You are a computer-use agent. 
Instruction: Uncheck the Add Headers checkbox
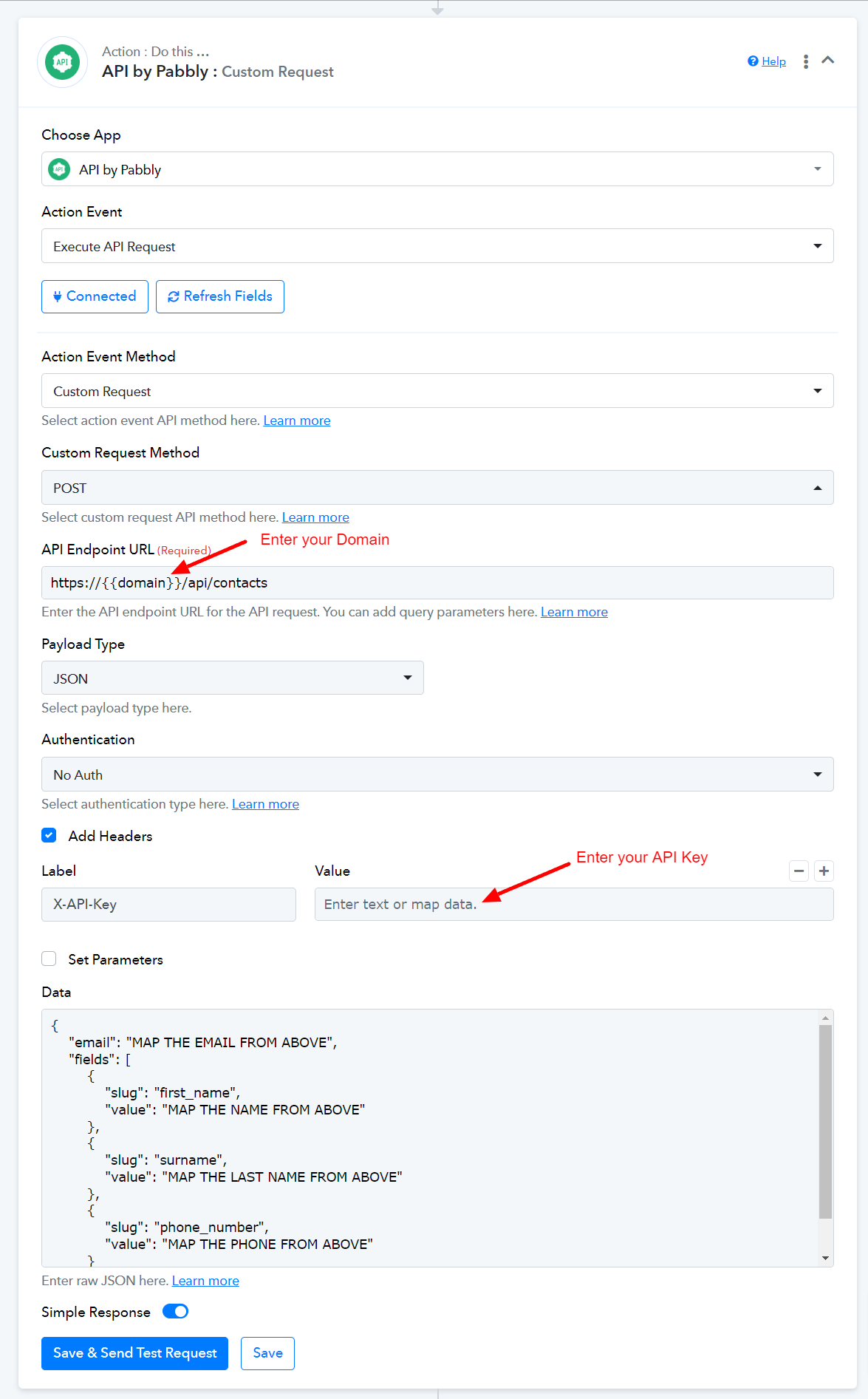coord(49,836)
